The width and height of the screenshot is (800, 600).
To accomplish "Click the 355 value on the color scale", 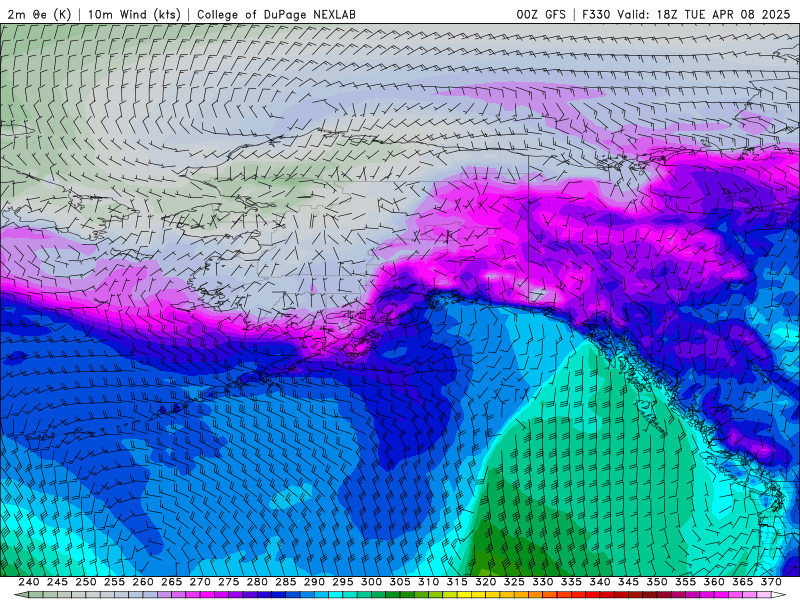I will 686,582.
